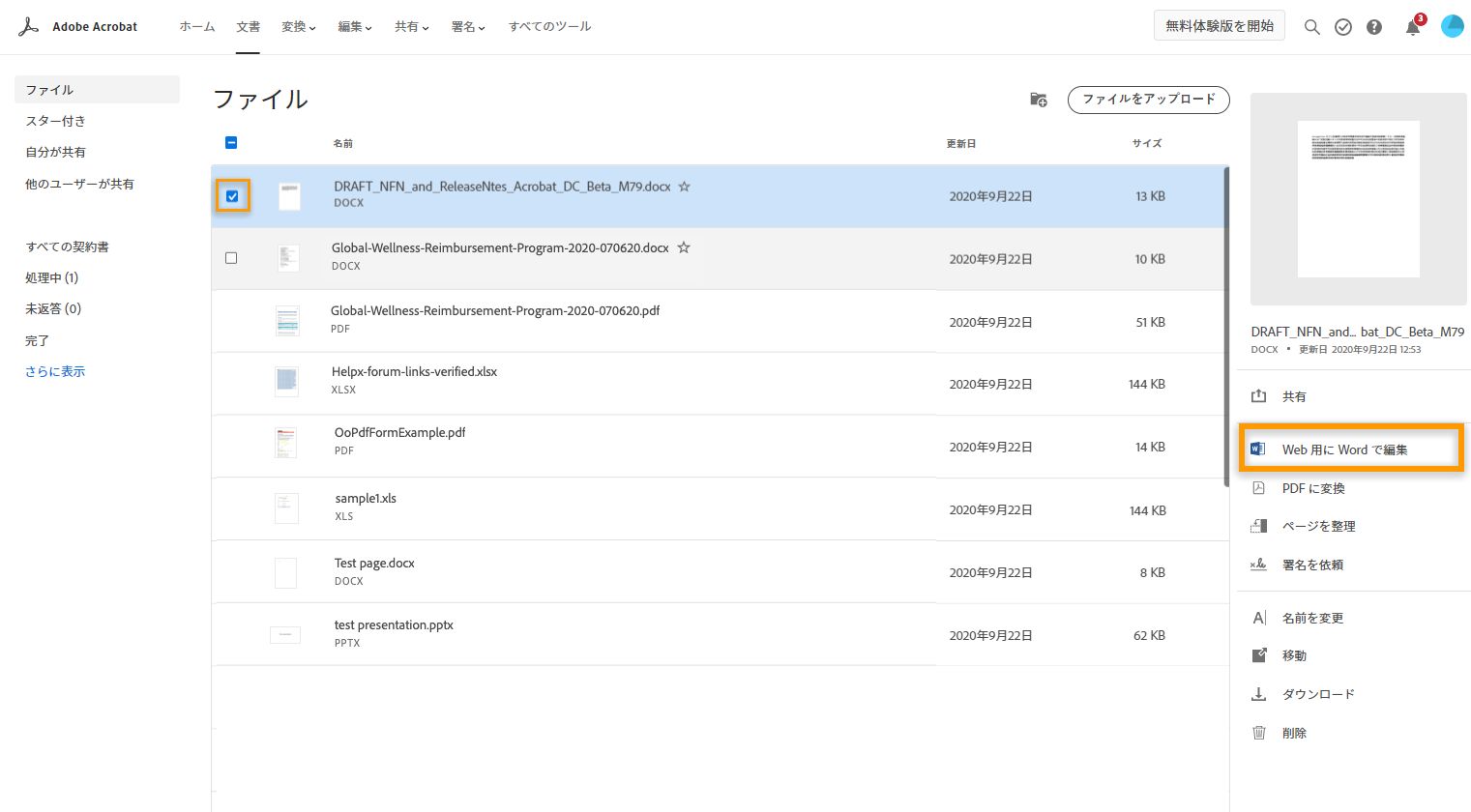Click the 名前を変更 rename icon
Viewport: 1471px width, 812px height.
(x=1259, y=618)
